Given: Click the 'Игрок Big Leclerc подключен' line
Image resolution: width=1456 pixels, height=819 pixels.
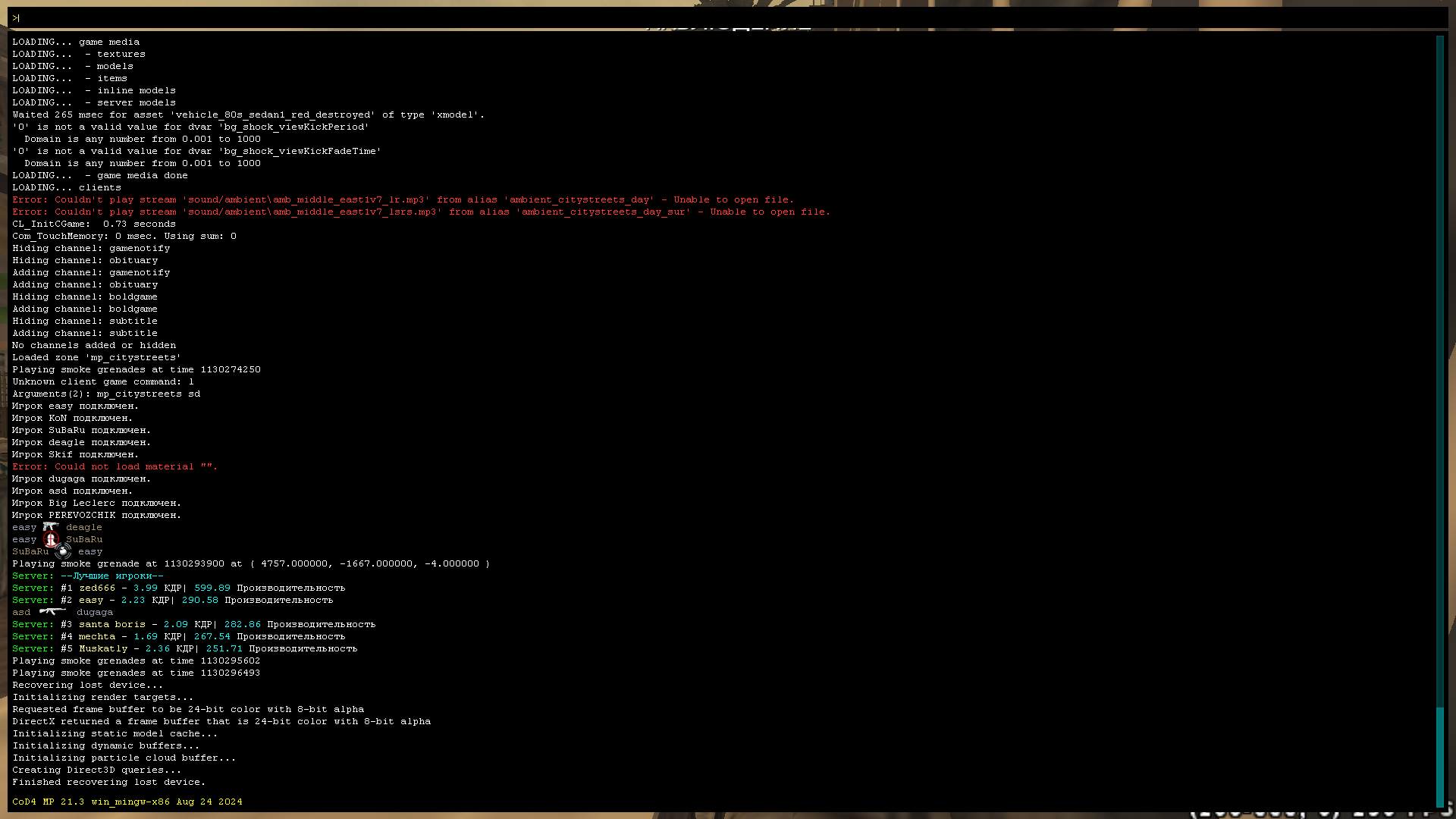Looking at the screenshot, I should pos(96,503).
